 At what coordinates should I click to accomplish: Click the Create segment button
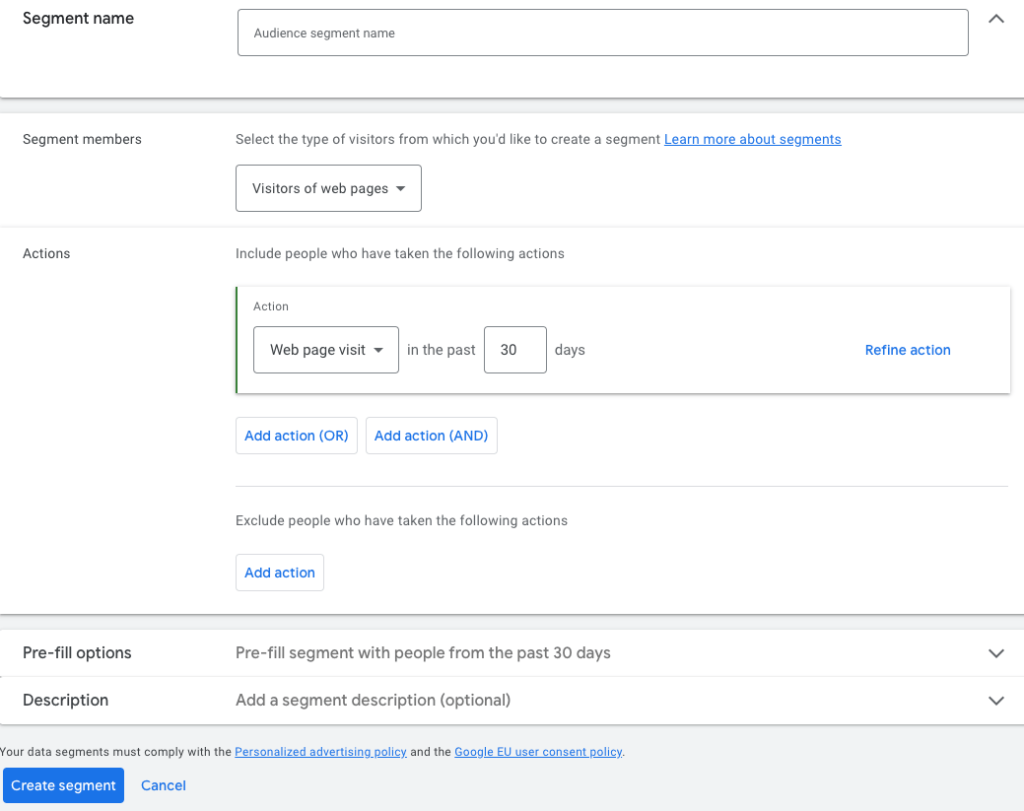[x=64, y=785]
